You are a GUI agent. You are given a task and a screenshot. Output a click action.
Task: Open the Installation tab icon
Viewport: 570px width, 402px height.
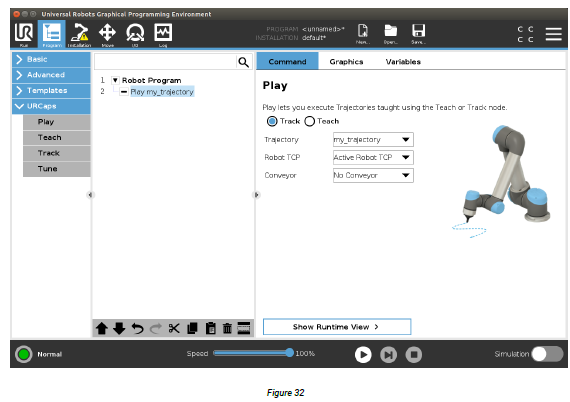point(79,35)
